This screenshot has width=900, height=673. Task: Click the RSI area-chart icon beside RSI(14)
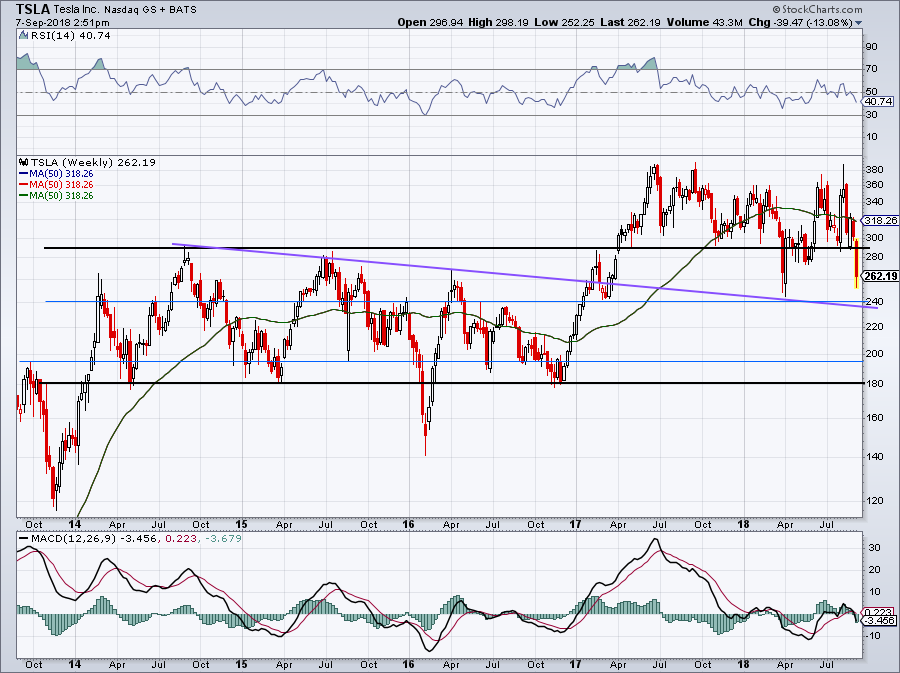(x=23, y=36)
